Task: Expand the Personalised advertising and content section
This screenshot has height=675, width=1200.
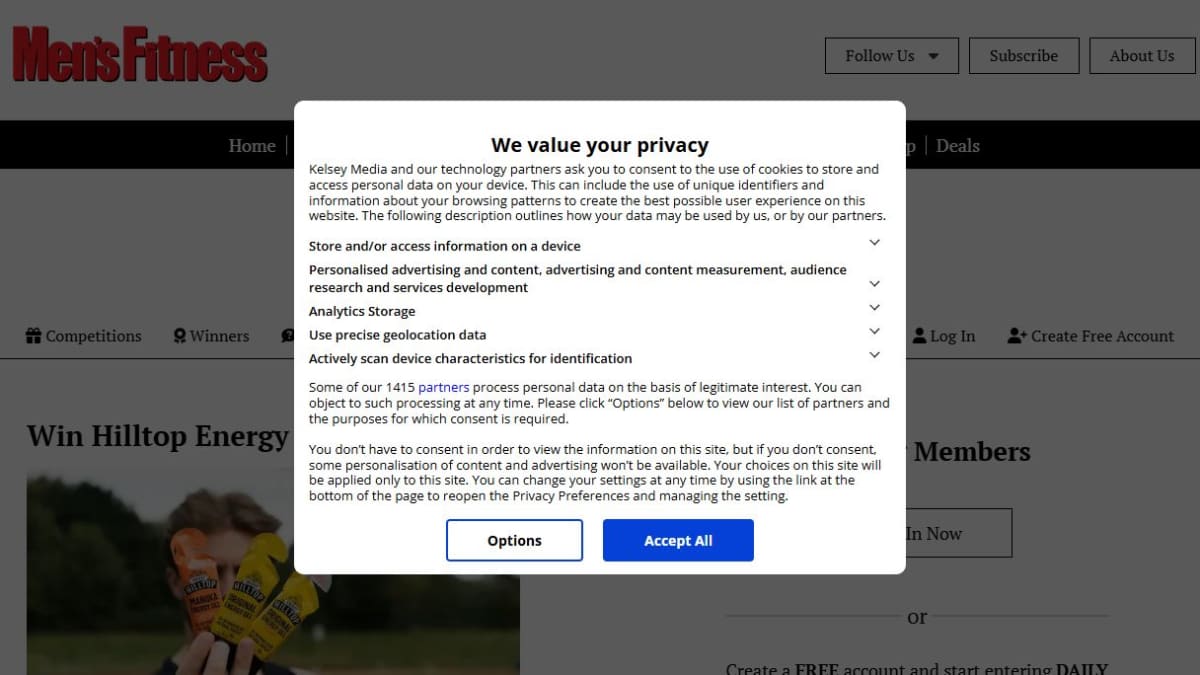Action: coord(874,284)
